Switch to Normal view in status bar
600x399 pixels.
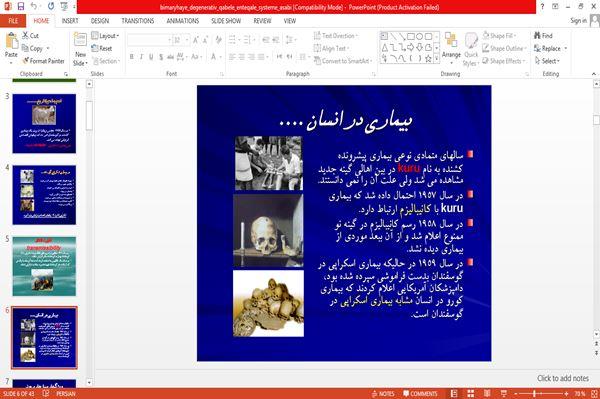(454, 393)
